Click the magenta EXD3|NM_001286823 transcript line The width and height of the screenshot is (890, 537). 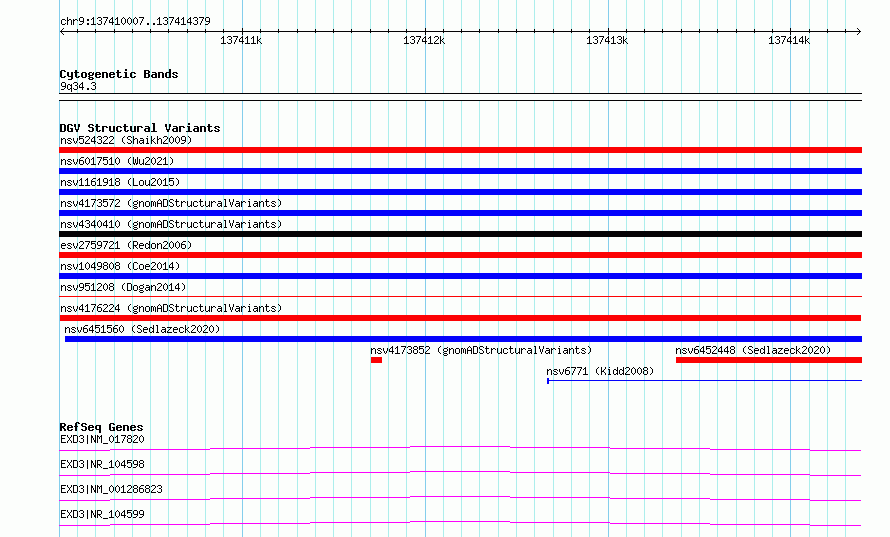click(x=460, y=498)
